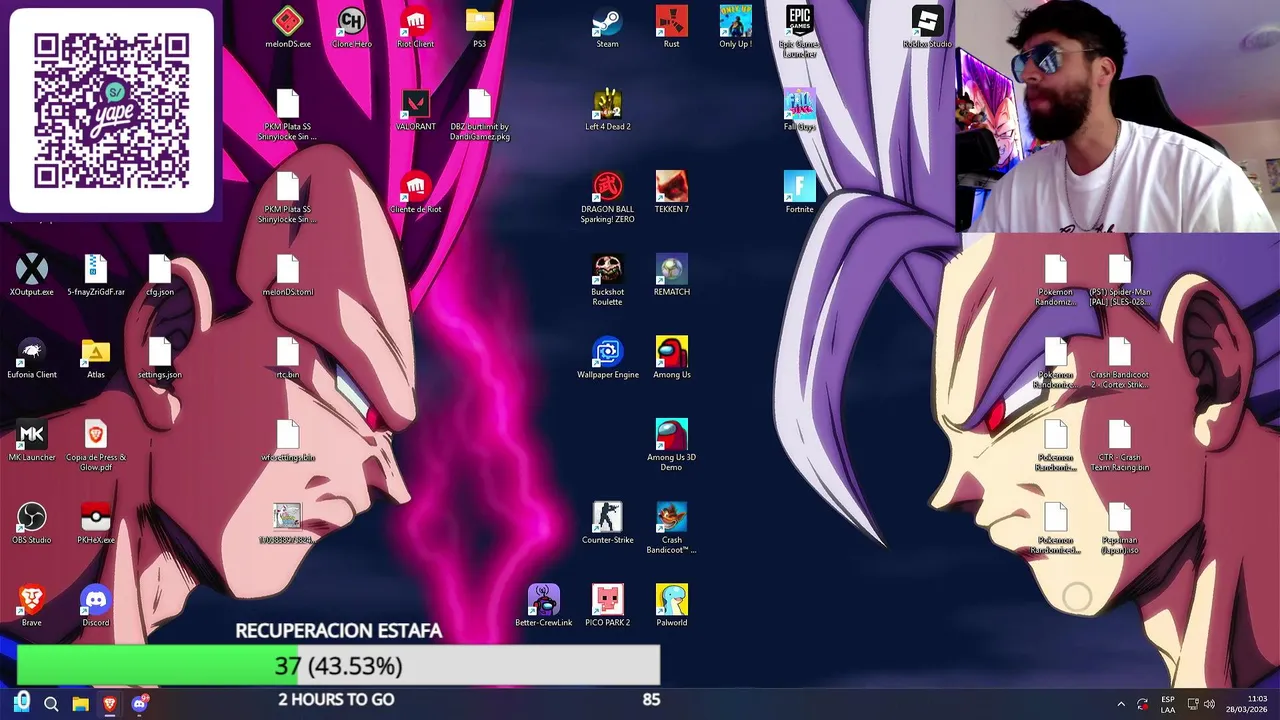The image size is (1280, 720).
Task: Select CTR - Crash Team Racing.bin
Action: [x=1119, y=446]
